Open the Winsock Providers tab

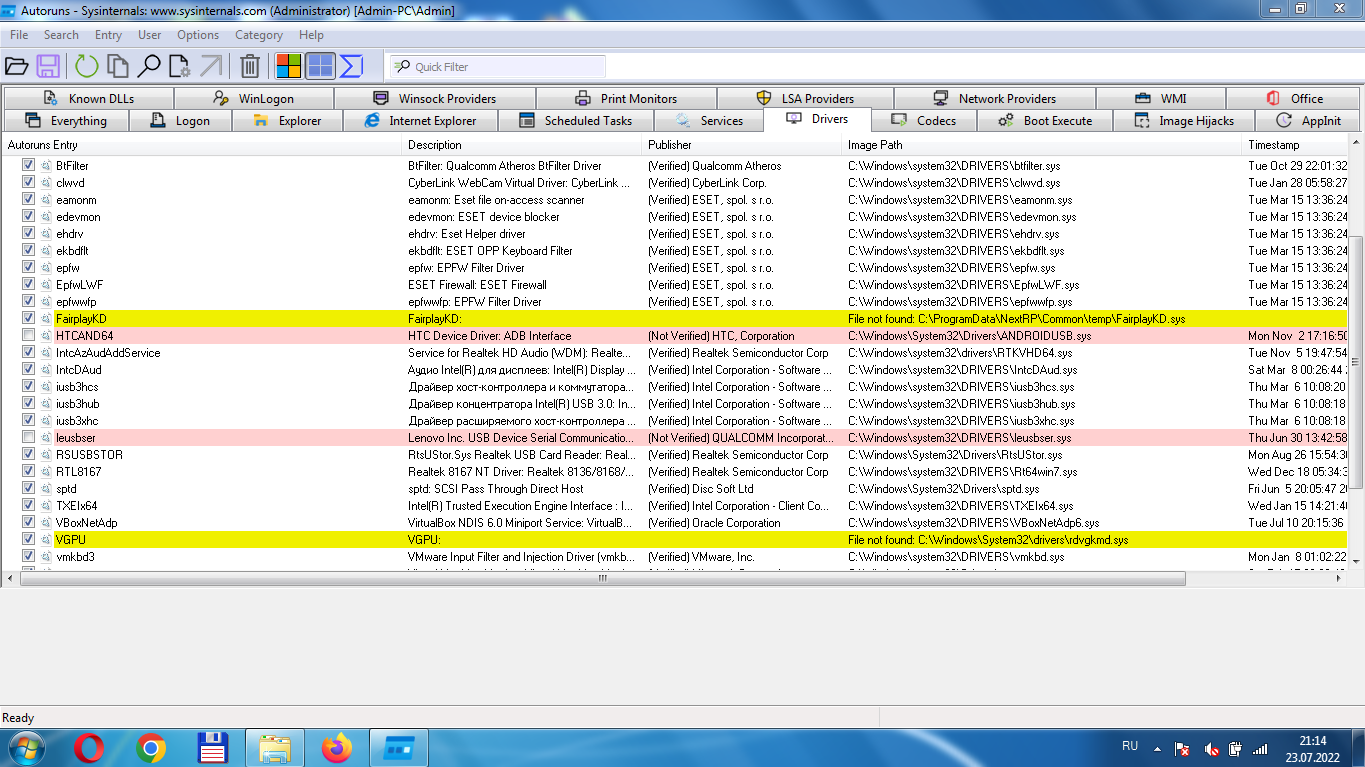(435, 98)
